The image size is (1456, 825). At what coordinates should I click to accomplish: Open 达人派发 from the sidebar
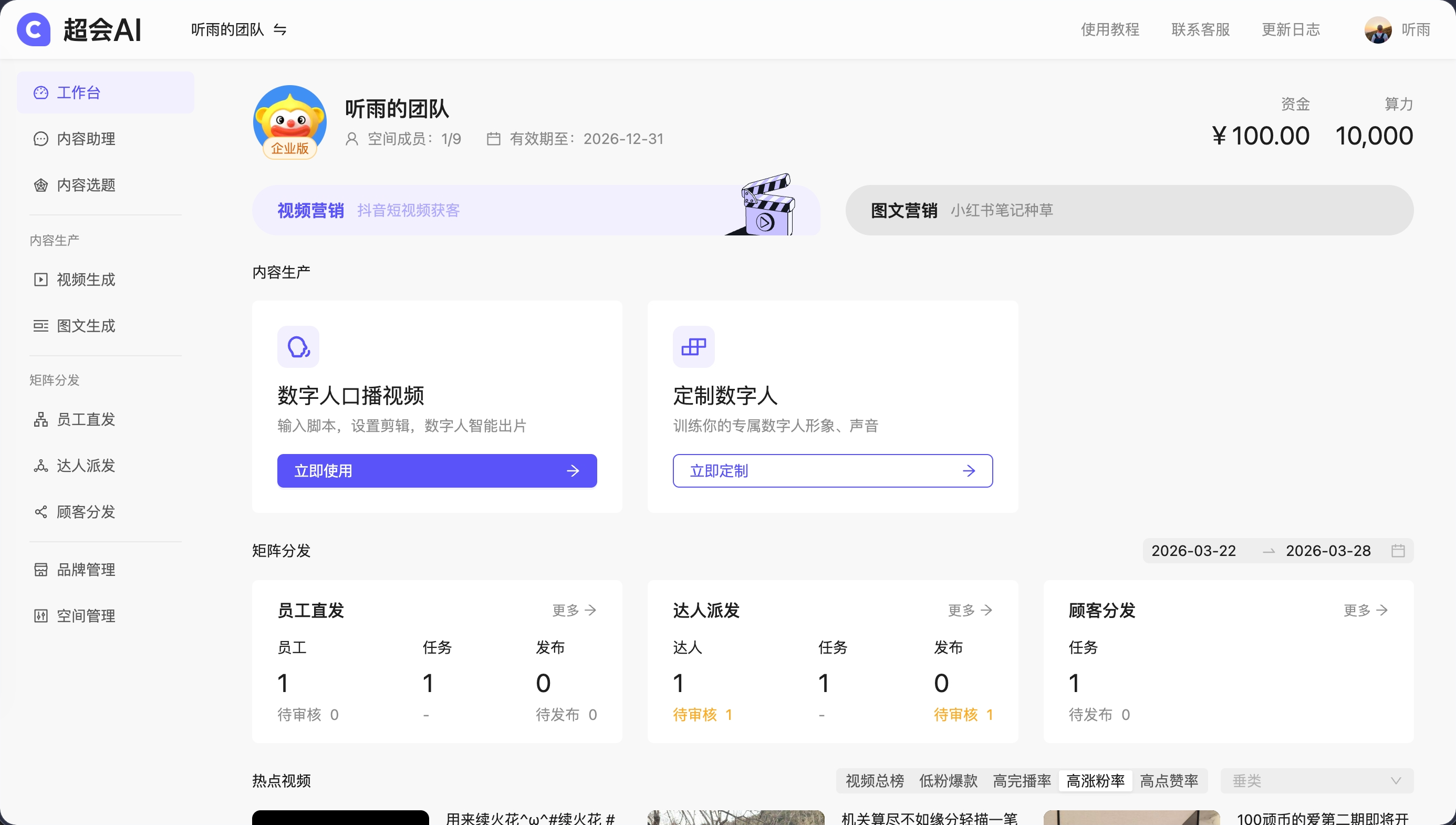(85, 466)
